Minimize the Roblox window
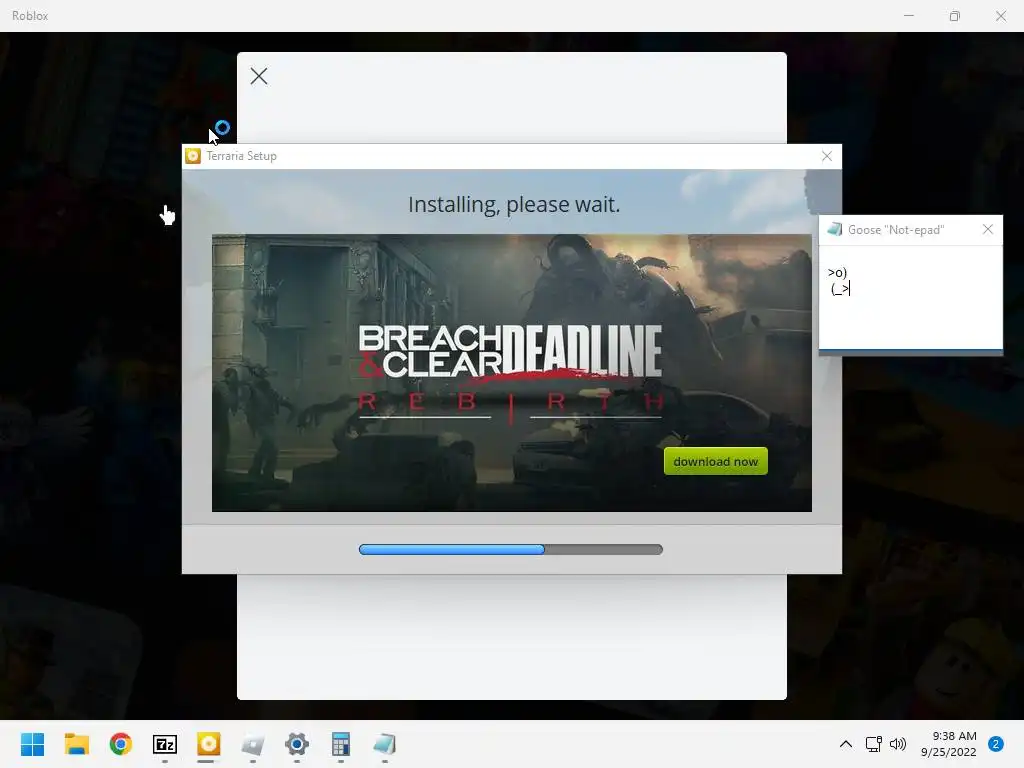 tap(908, 16)
